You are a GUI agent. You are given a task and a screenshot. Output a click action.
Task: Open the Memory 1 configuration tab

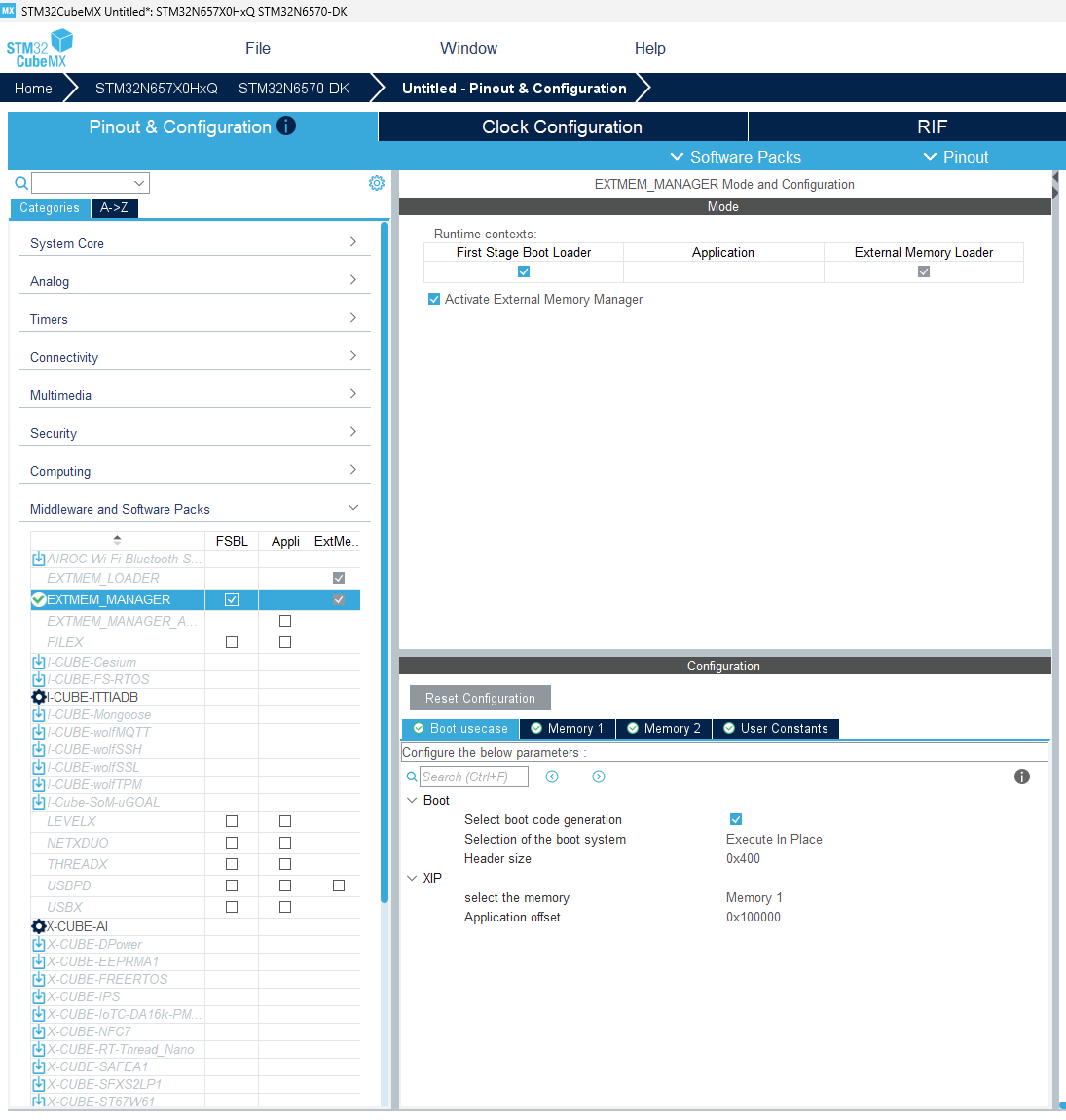[x=568, y=728]
